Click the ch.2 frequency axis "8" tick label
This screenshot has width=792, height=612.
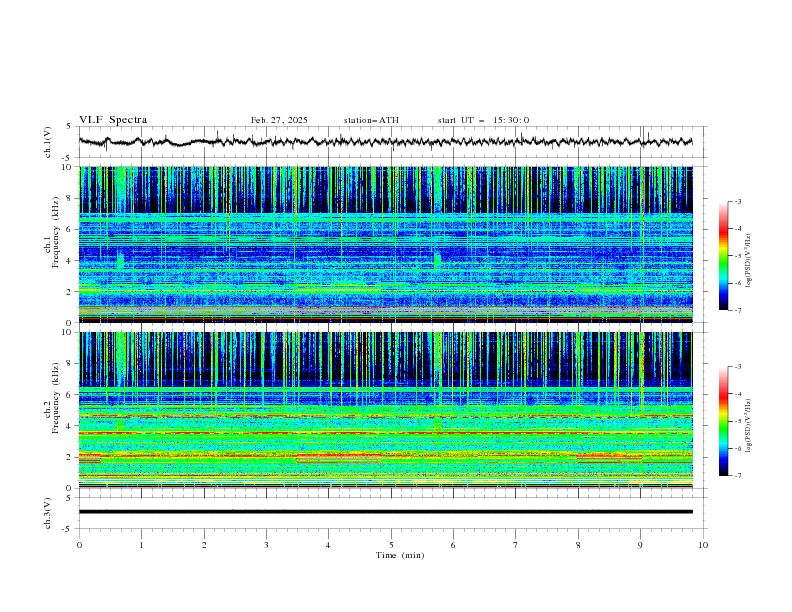(70, 364)
